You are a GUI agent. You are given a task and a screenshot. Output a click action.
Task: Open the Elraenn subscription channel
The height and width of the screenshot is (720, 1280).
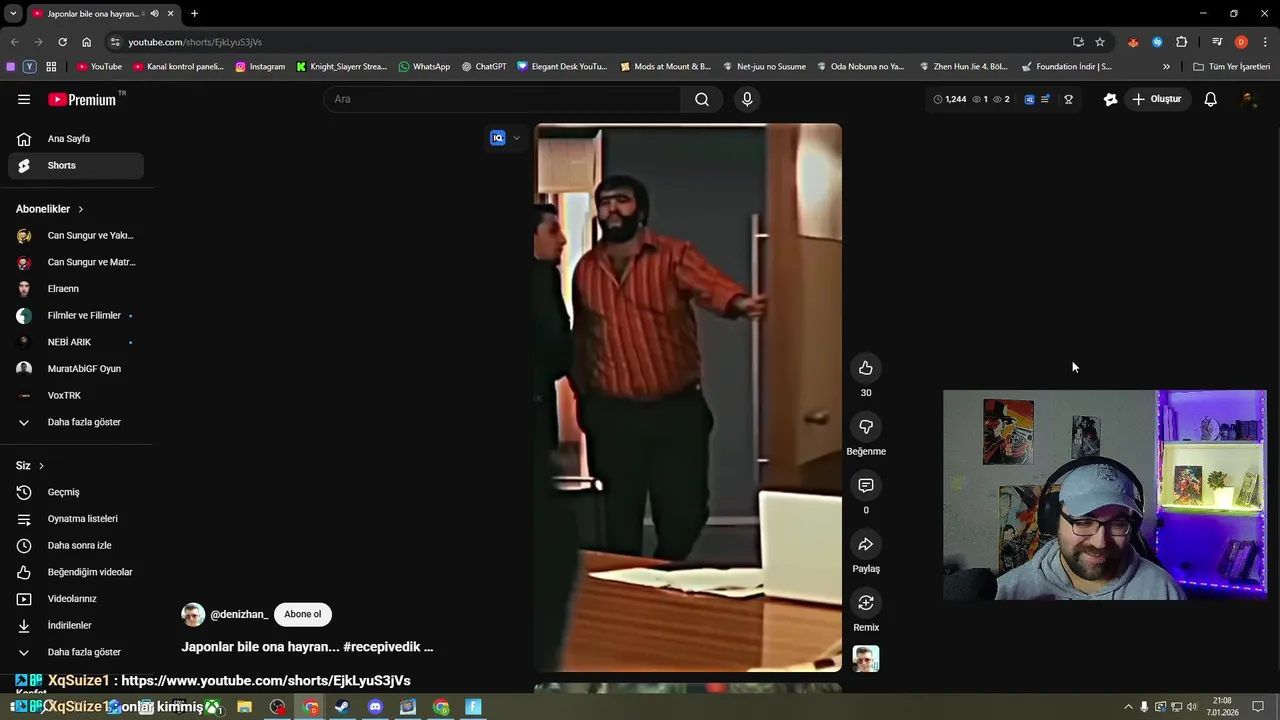point(76,289)
